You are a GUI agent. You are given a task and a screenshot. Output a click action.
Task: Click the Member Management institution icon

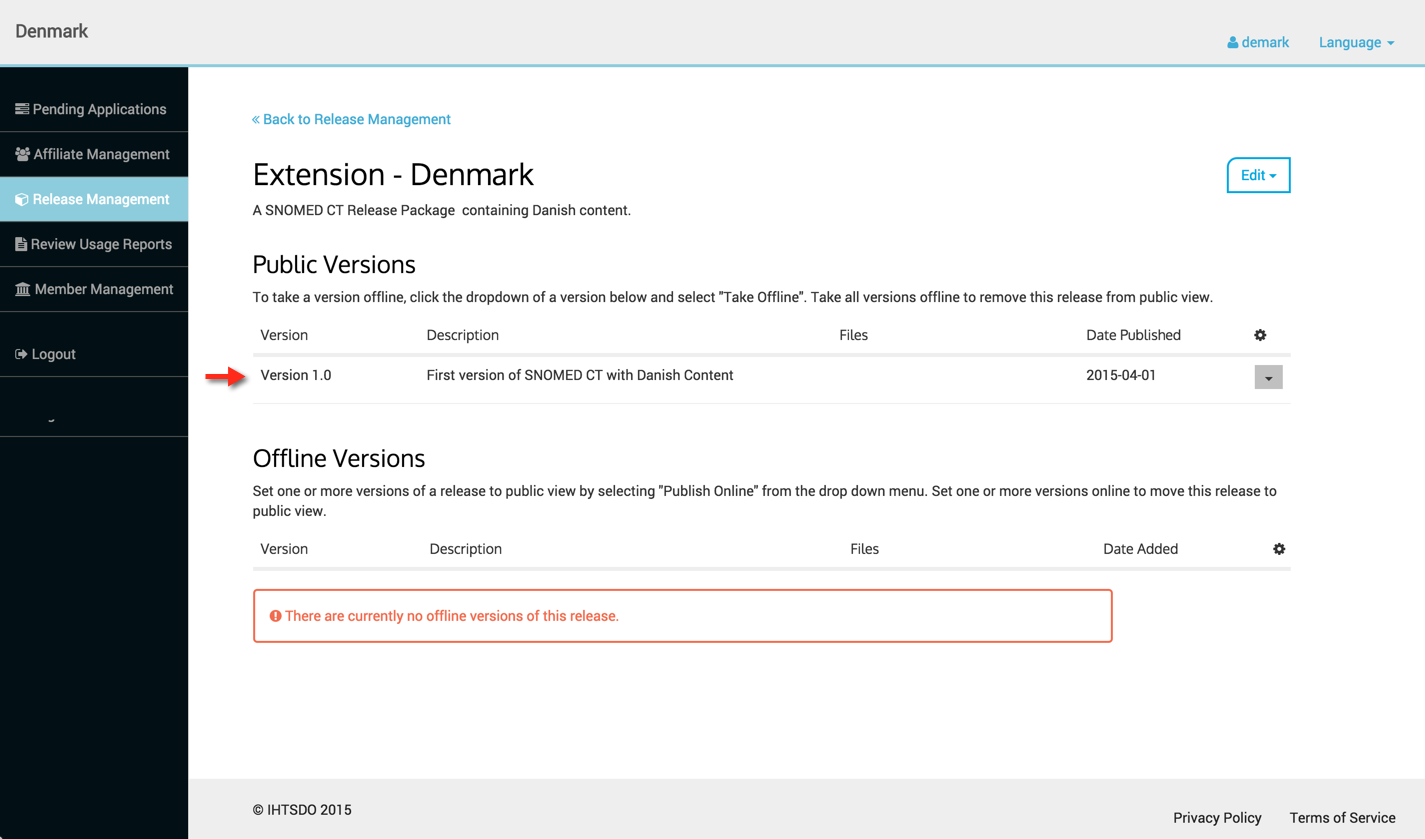(22, 289)
